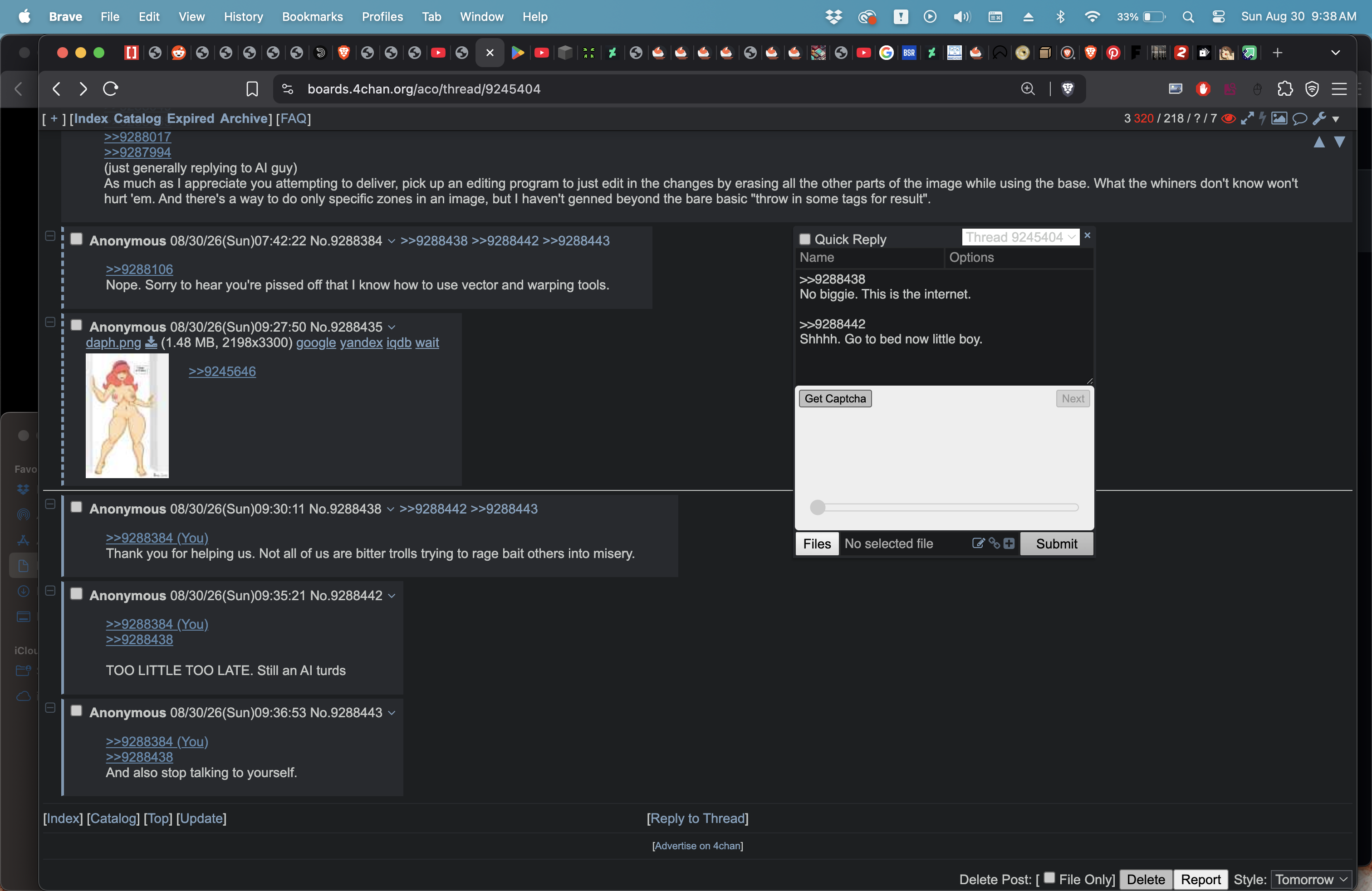Open the History menu
Image resolution: width=1372 pixels, height=891 pixels.
pos(243,17)
